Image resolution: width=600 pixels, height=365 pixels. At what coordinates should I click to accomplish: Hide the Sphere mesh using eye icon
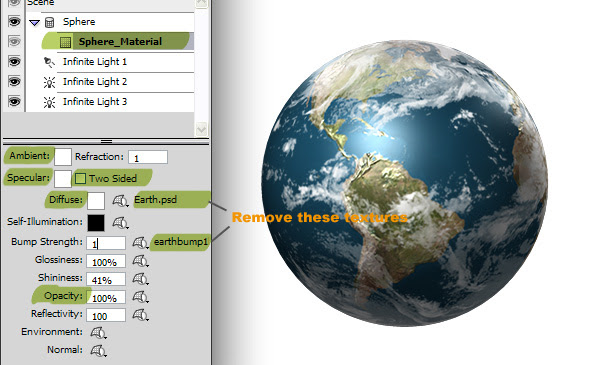14,21
